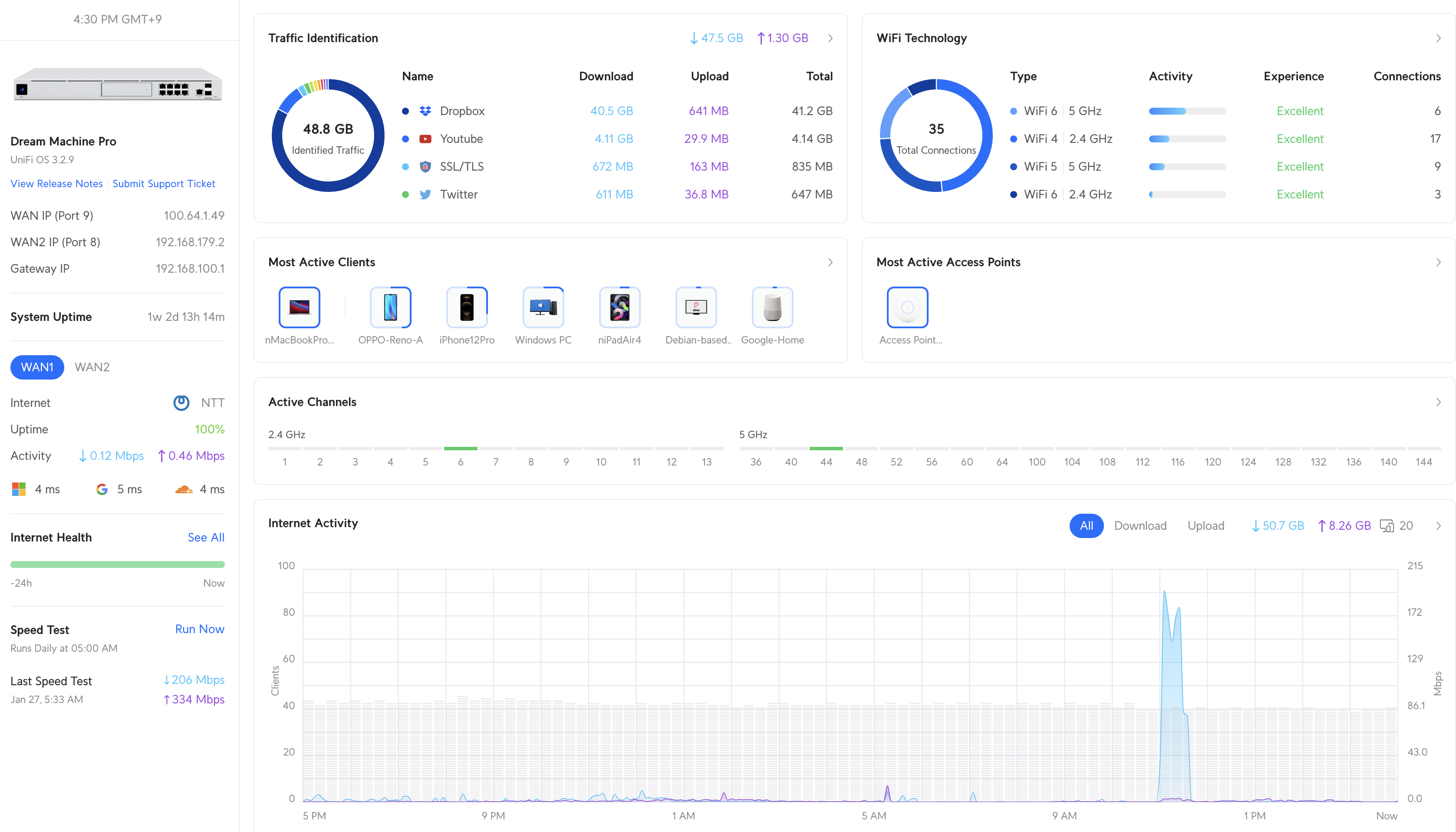This screenshot has width=1456, height=832.
Task: Select the iPhone12Pro device icon
Action: click(x=467, y=307)
